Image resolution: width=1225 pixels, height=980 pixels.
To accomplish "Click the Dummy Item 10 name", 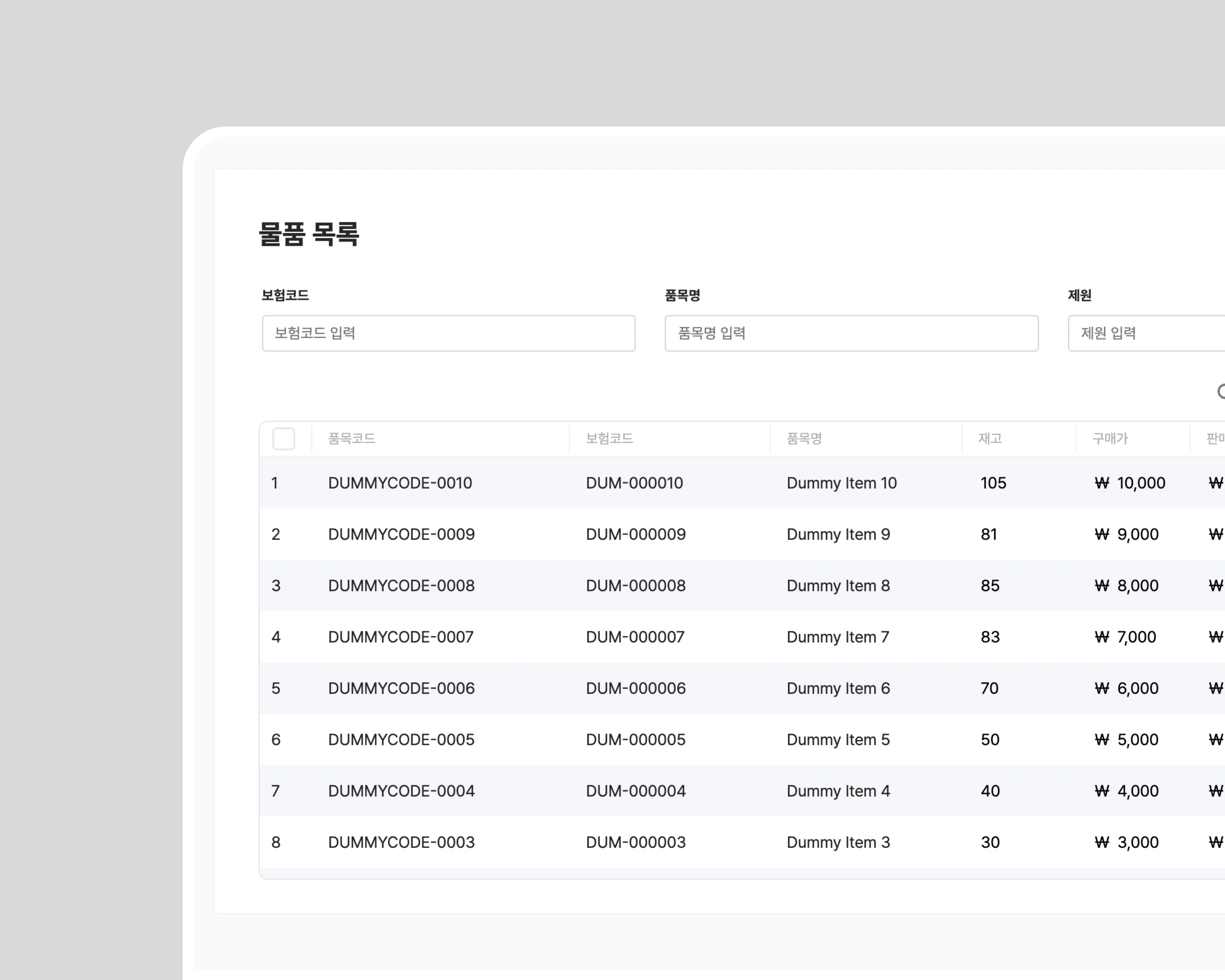I will coord(842,483).
